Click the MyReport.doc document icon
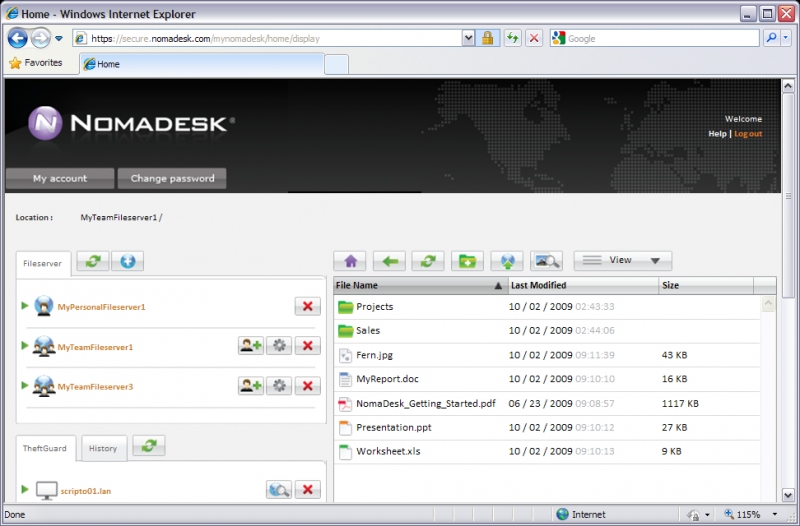The image size is (800, 526). [345, 379]
